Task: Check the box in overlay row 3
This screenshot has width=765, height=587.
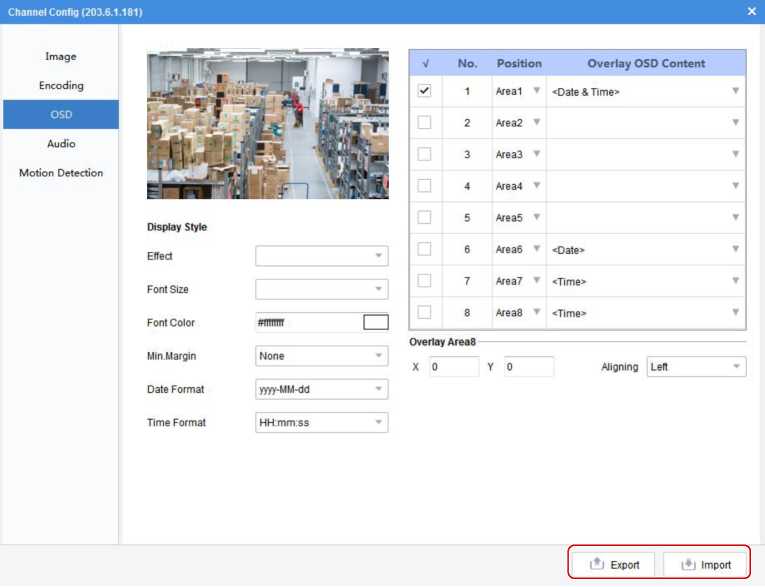Action: point(424,154)
